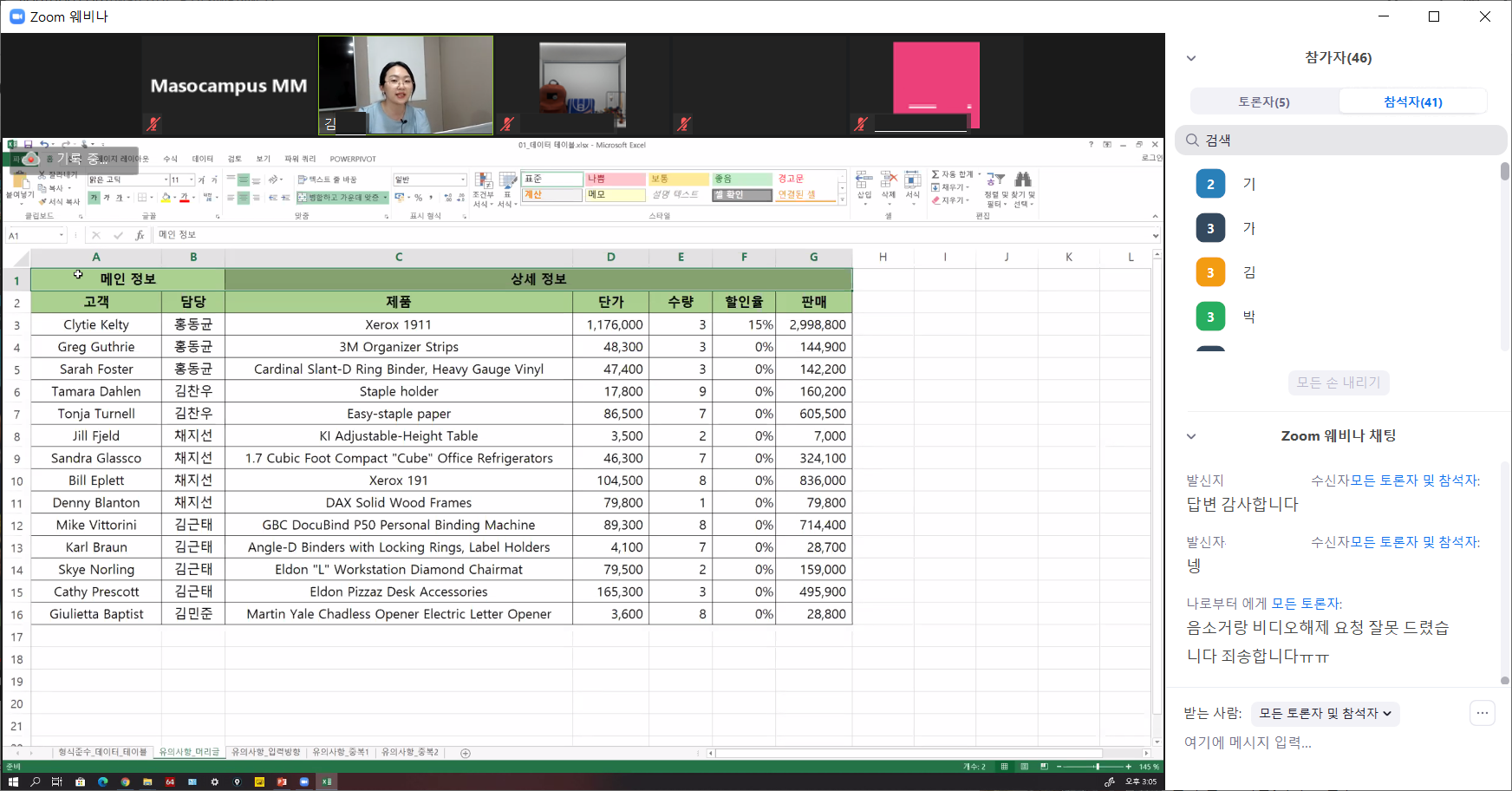Screen dimensions: 1512x791
Task: Click the AutoSum sigma icon
Action: pos(936,174)
